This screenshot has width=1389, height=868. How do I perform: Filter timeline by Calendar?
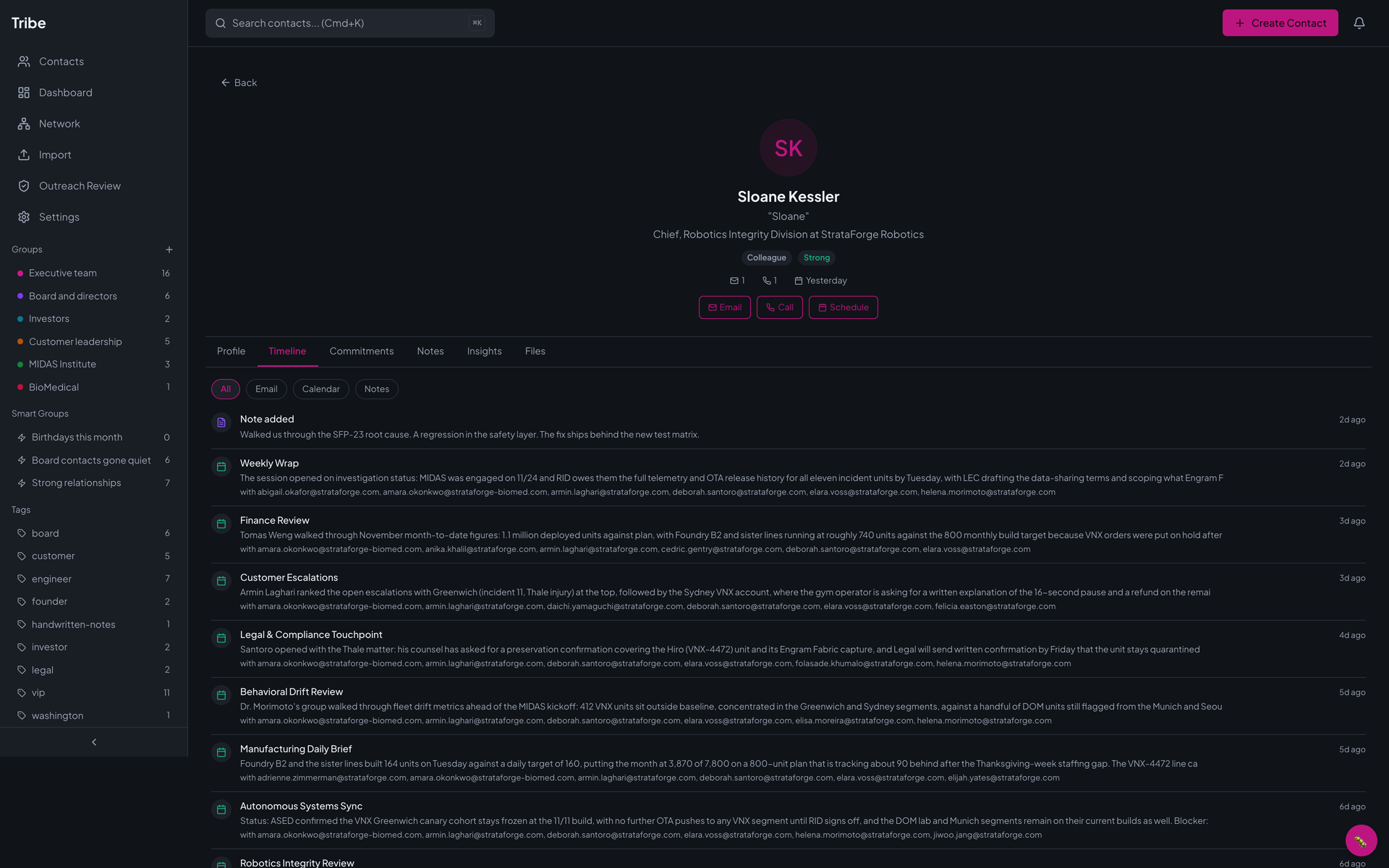tap(320, 389)
